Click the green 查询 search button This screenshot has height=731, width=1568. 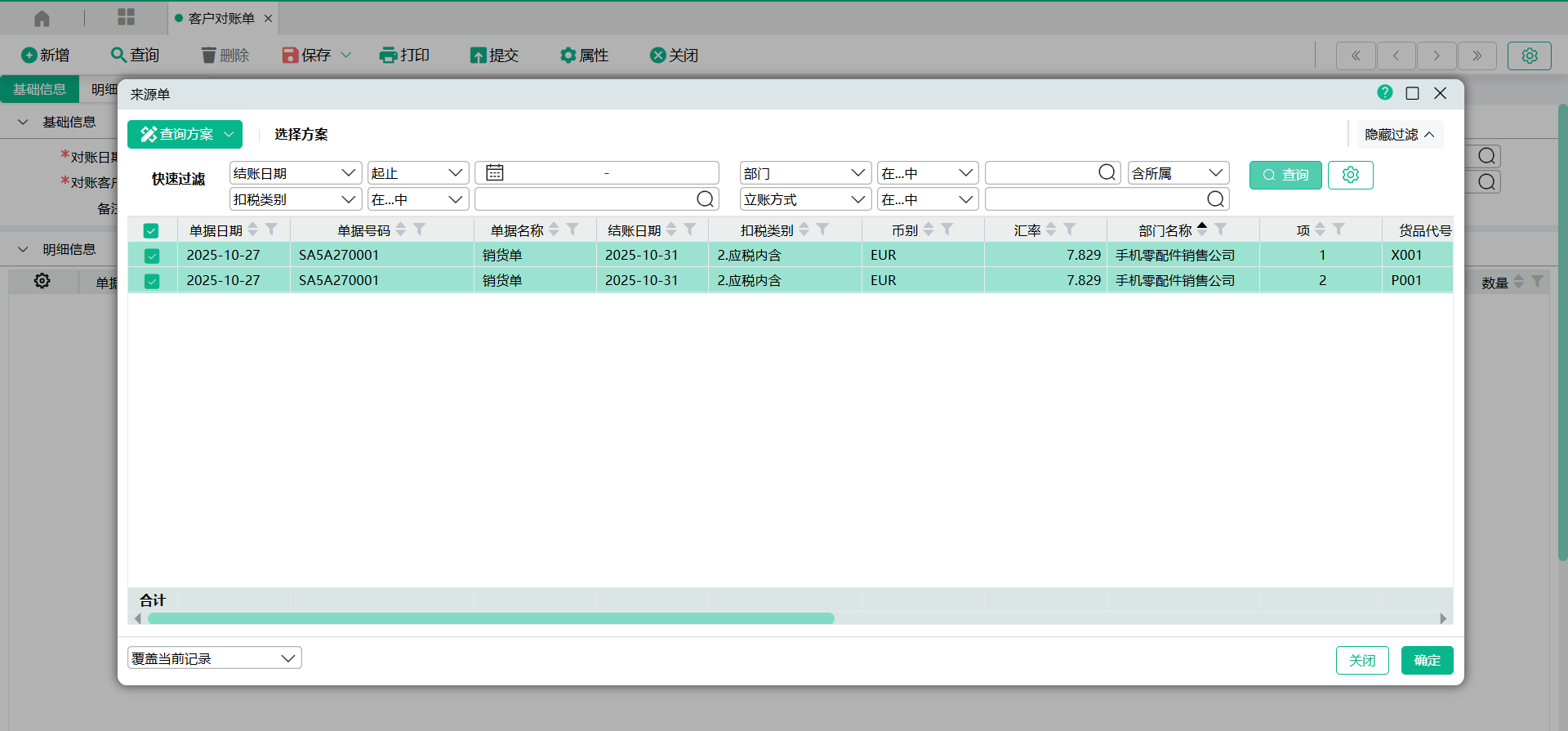pos(1285,175)
